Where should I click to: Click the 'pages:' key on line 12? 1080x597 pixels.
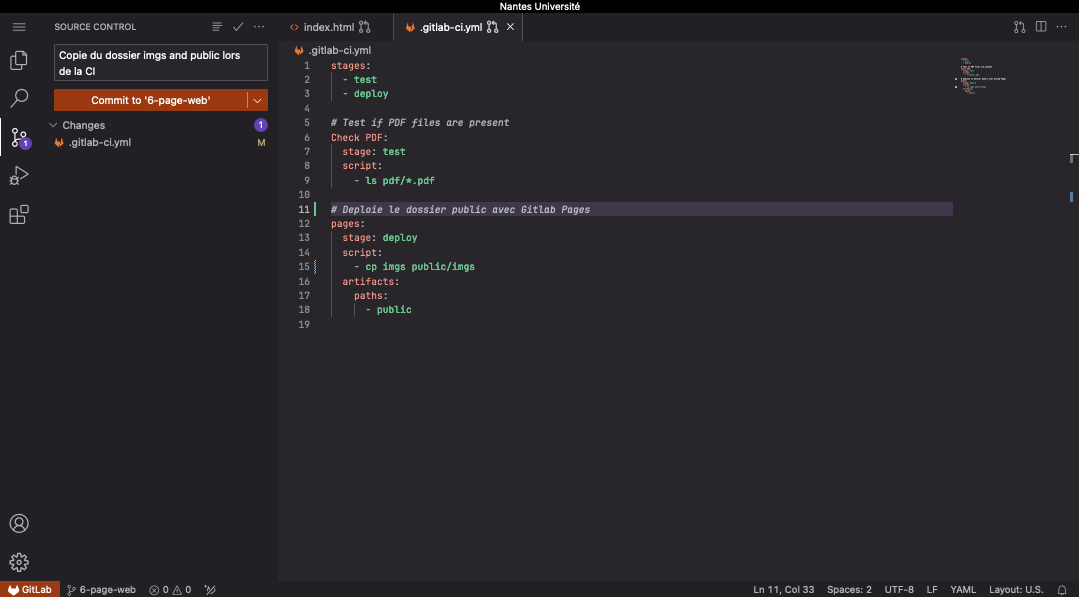coord(348,224)
